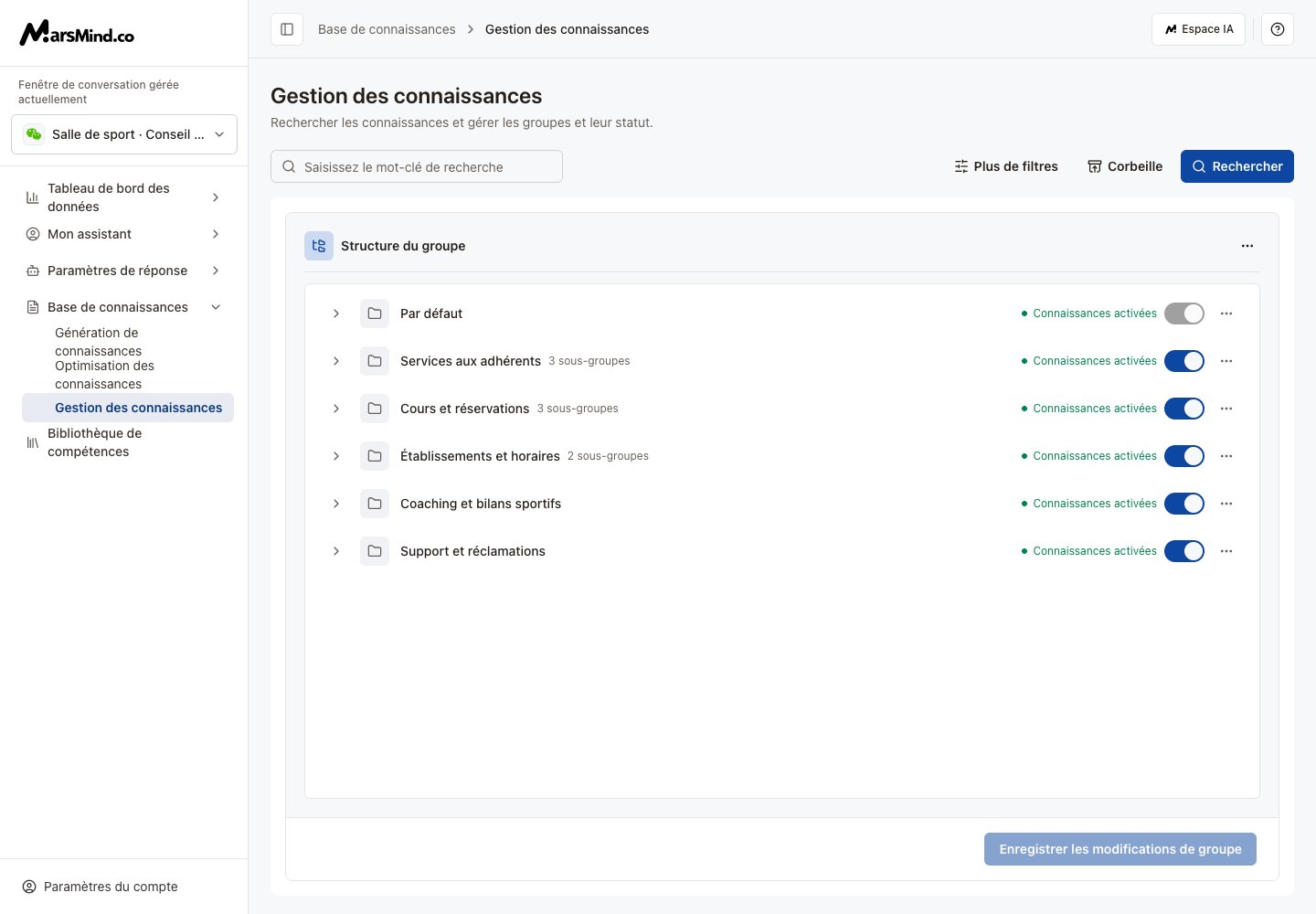
Task: Open more options for Support et réclamations
Action: (1226, 551)
